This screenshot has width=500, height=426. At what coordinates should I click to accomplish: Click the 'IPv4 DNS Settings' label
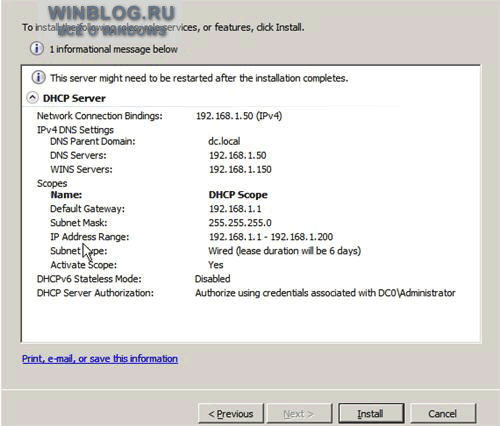pyautogui.click(x=75, y=130)
